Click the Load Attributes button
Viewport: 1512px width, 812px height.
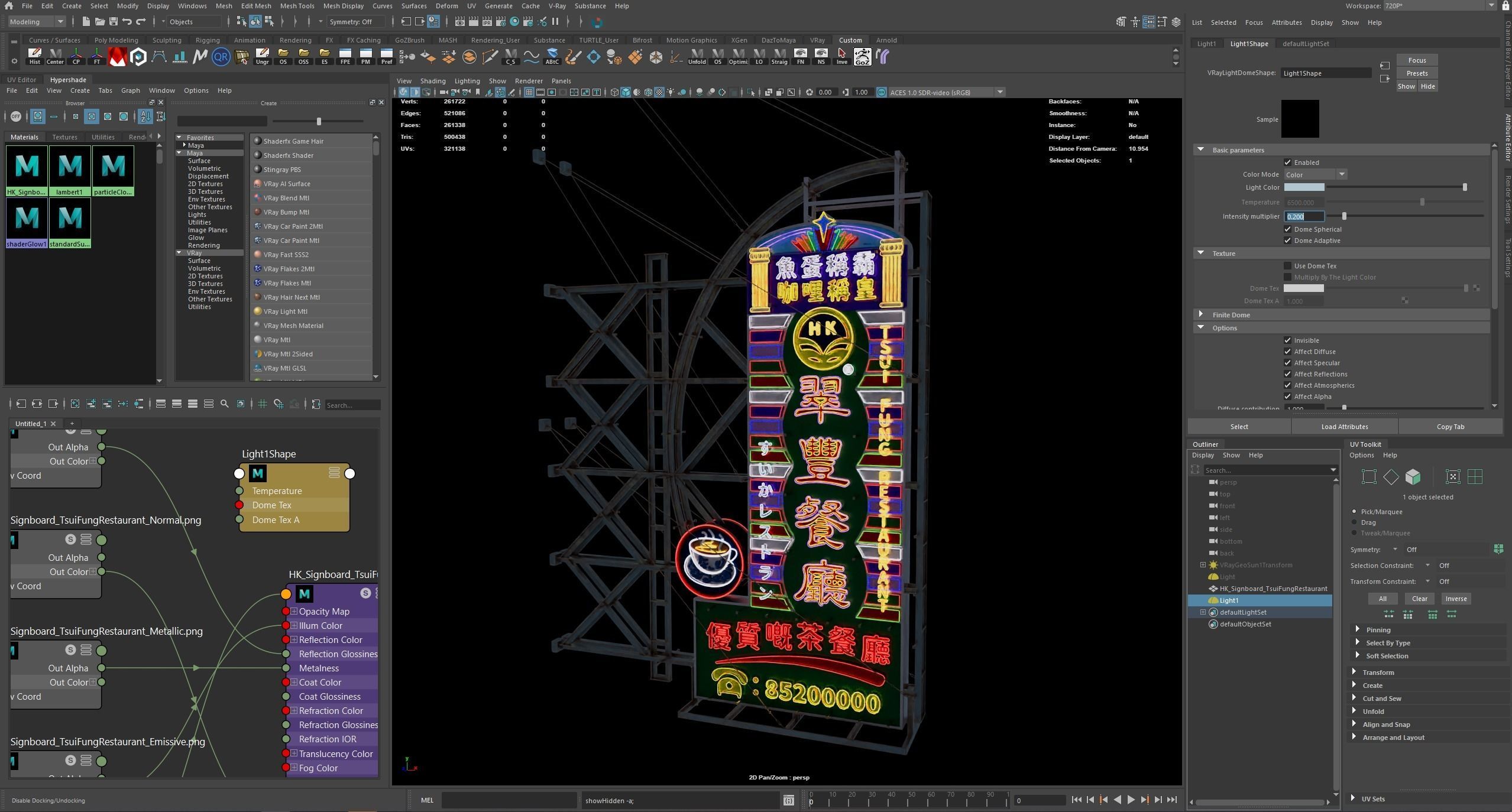[x=1344, y=427]
